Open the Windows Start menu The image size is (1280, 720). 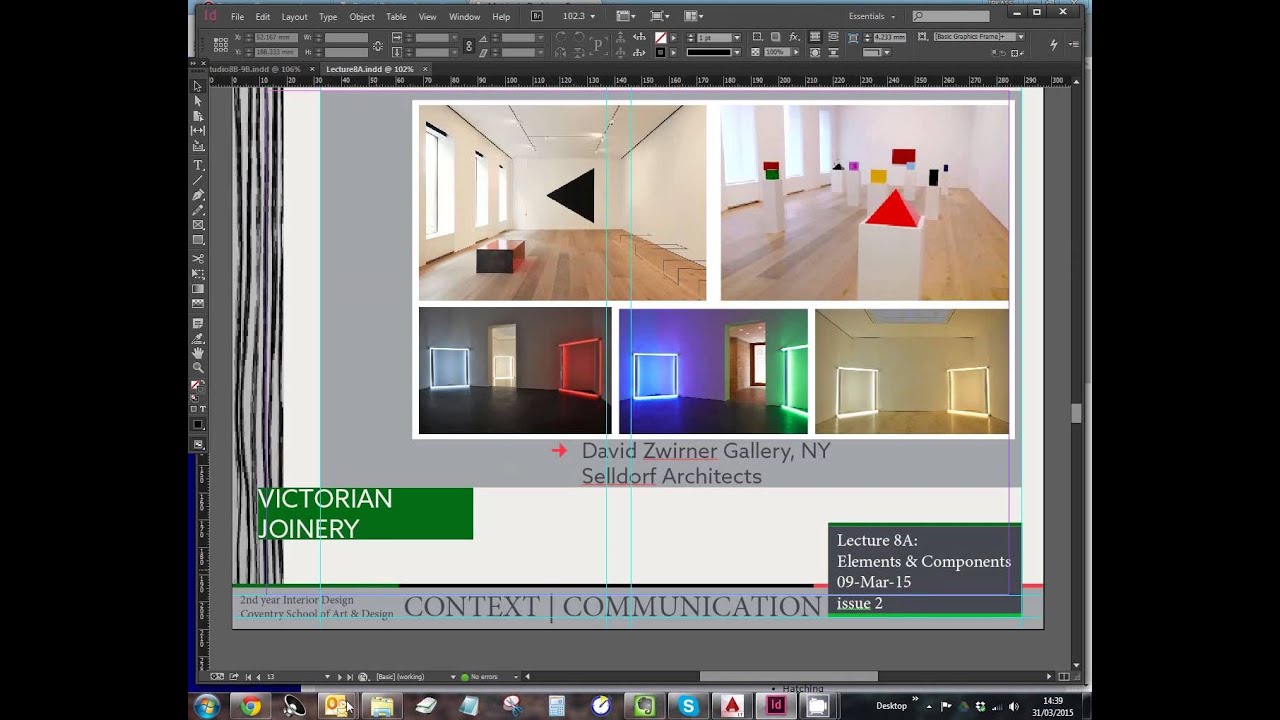(207, 706)
